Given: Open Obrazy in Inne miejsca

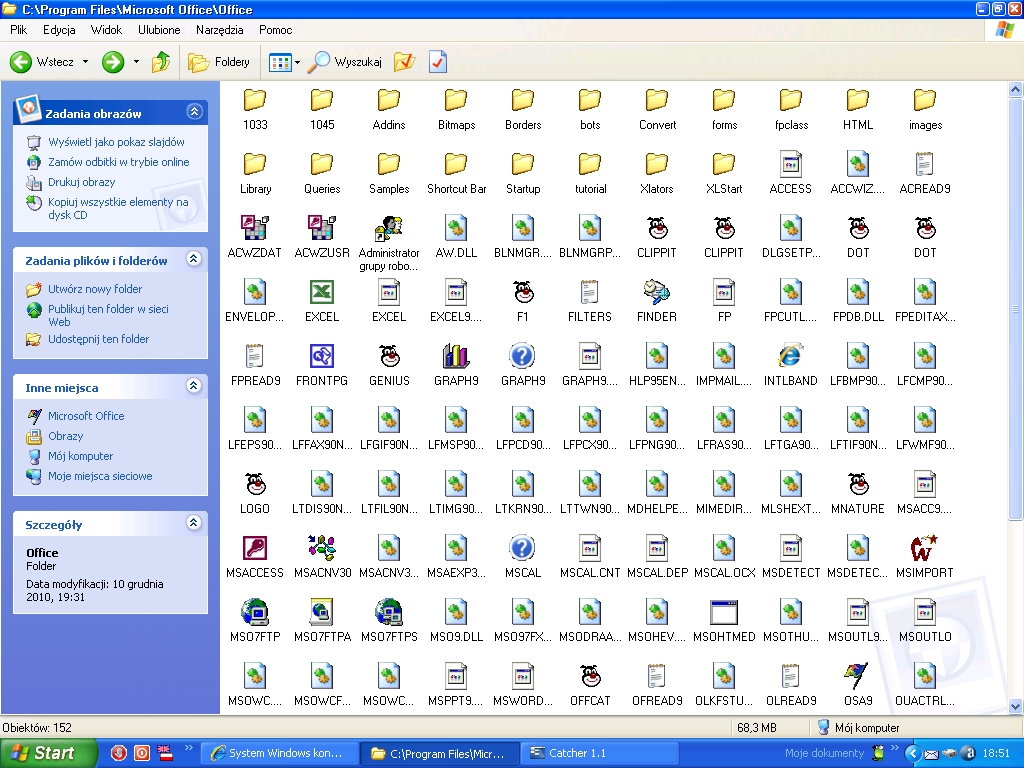Looking at the screenshot, I should coord(65,436).
